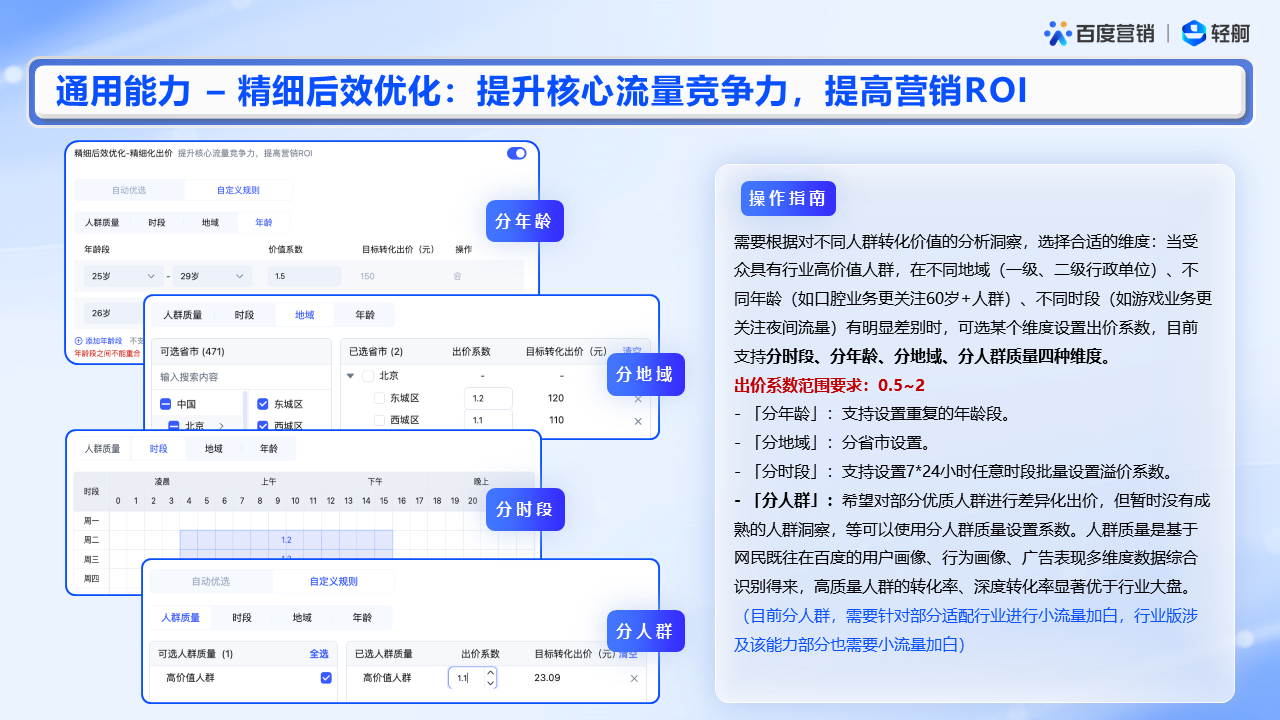This screenshot has height=720, width=1280.
Task: Open the 时段 tab in the age panel
Action: point(157,222)
